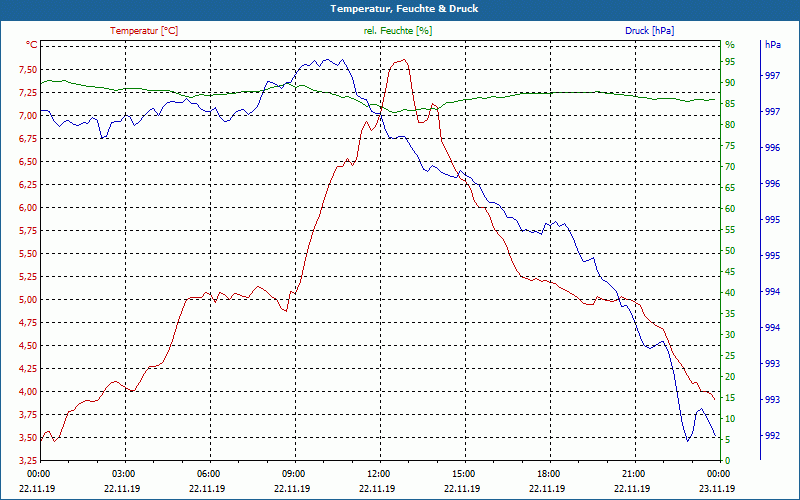Click green humidity axis value '90'
The width and height of the screenshot is (800, 500).
730,83
